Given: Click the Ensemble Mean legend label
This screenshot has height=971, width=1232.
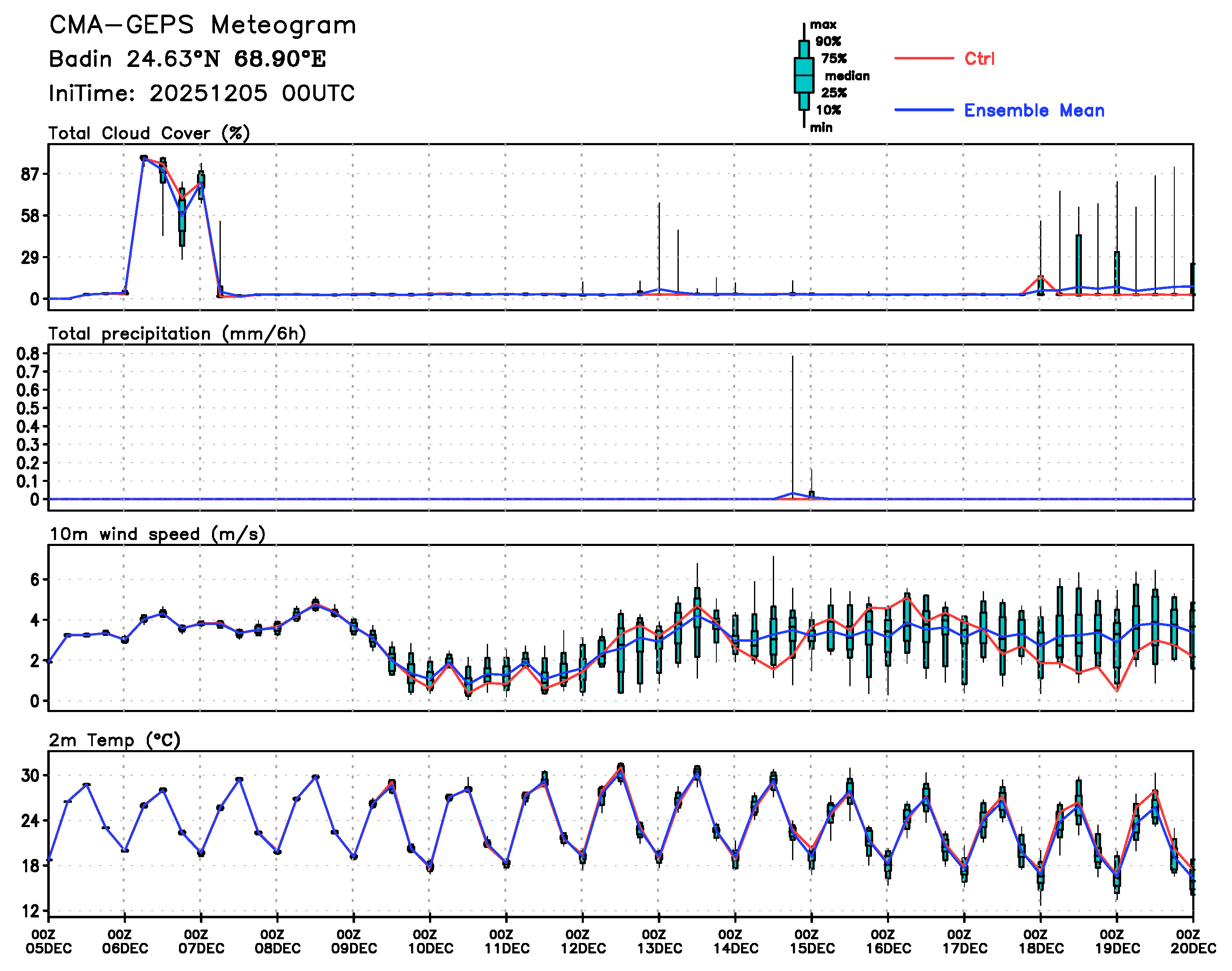Looking at the screenshot, I should 1034,110.
